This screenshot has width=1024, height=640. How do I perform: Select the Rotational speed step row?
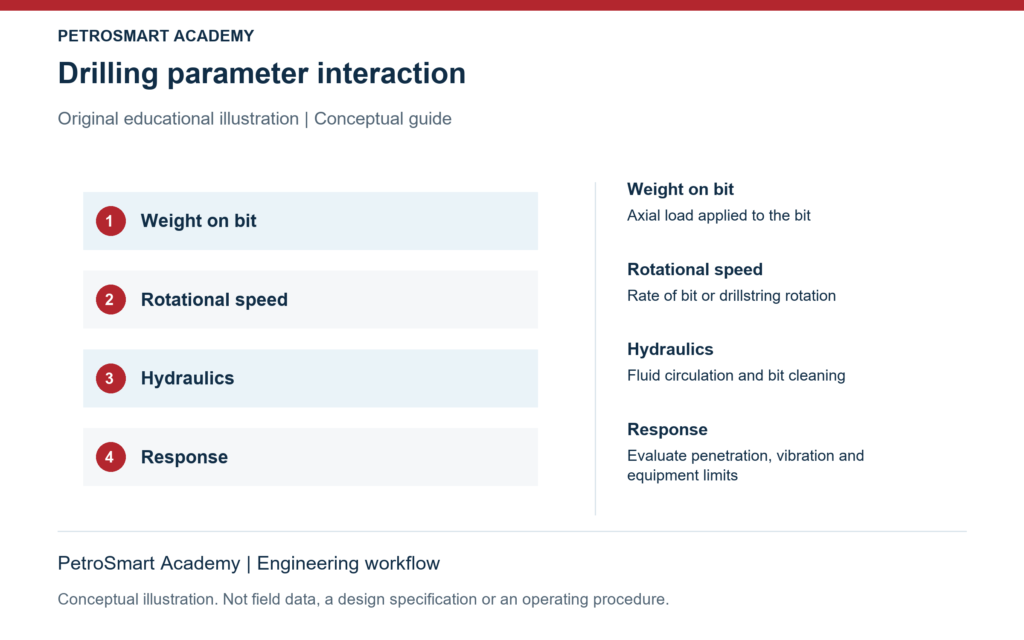click(x=310, y=300)
